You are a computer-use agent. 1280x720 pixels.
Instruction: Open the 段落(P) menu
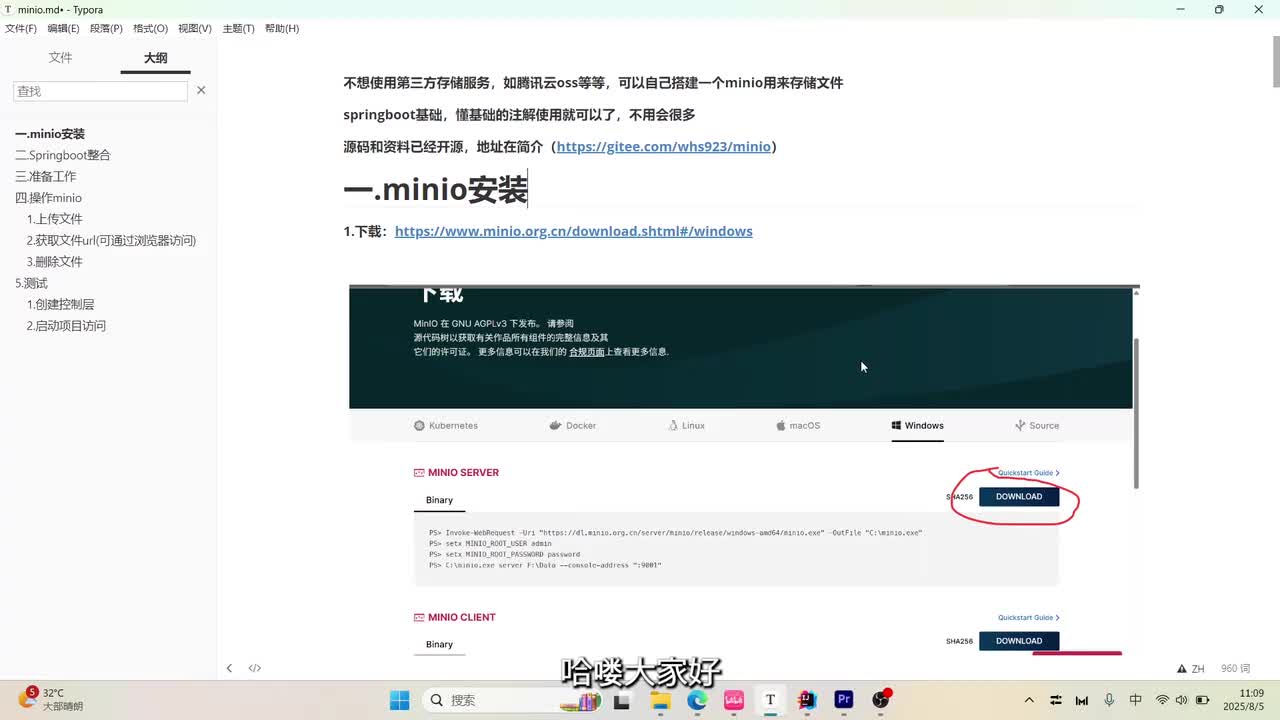tap(106, 28)
